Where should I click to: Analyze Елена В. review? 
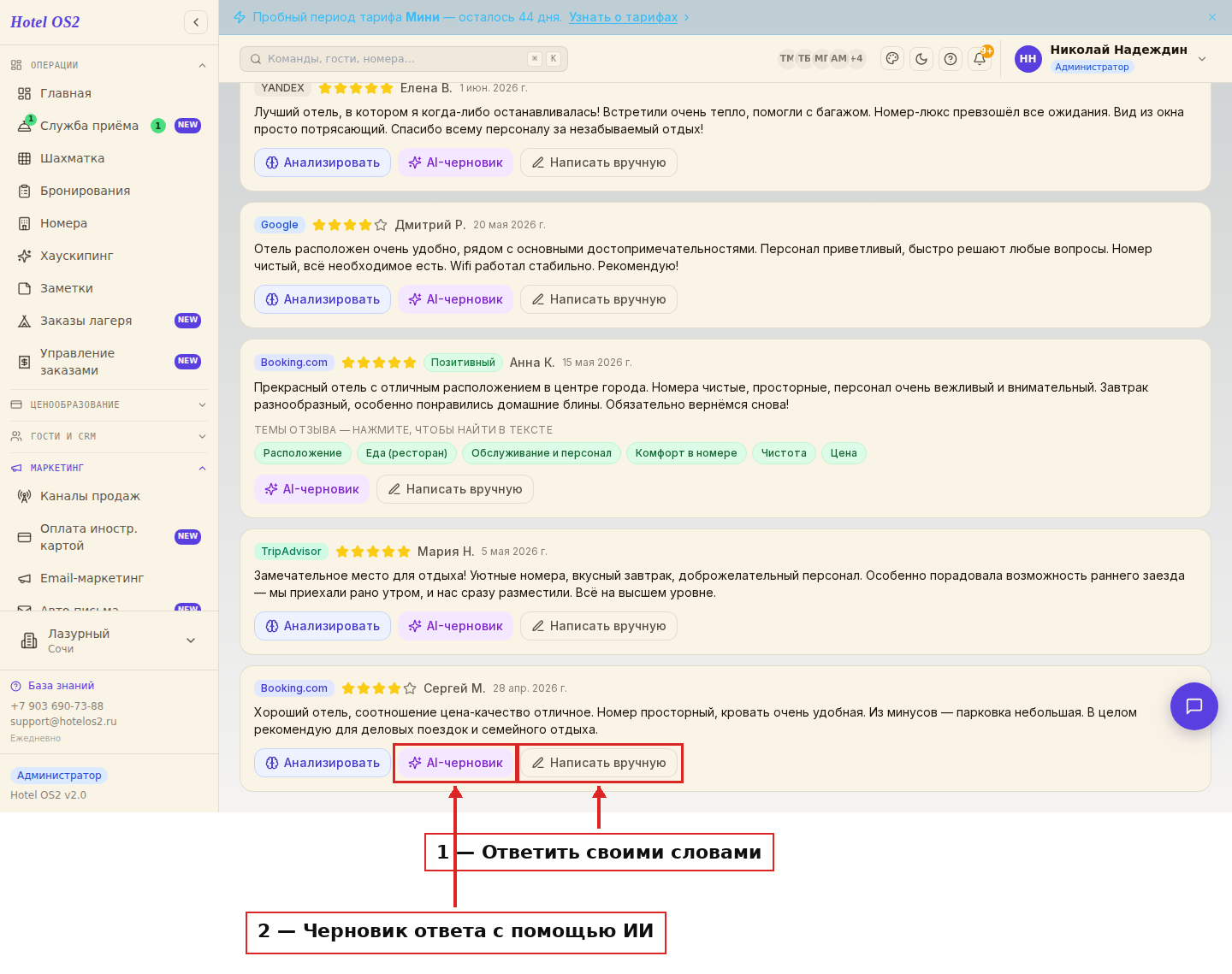tap(323, 162)
